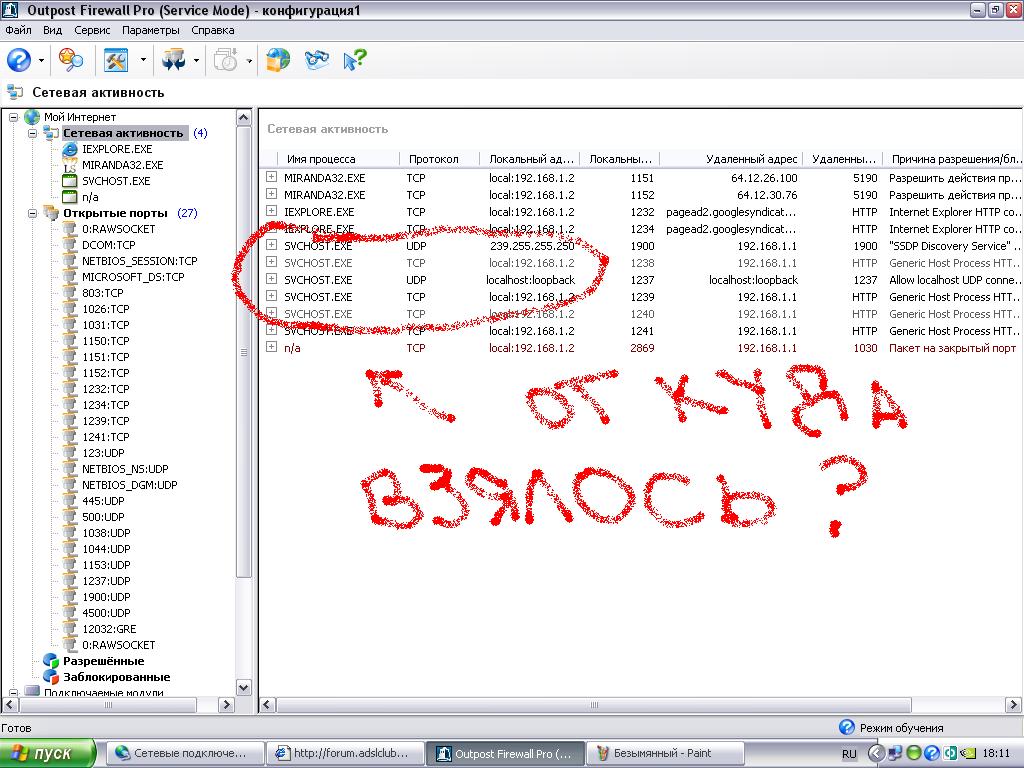Click the Разрешённые item in left tree
The height and width of the screenshot is (768, 1024).
103,661
